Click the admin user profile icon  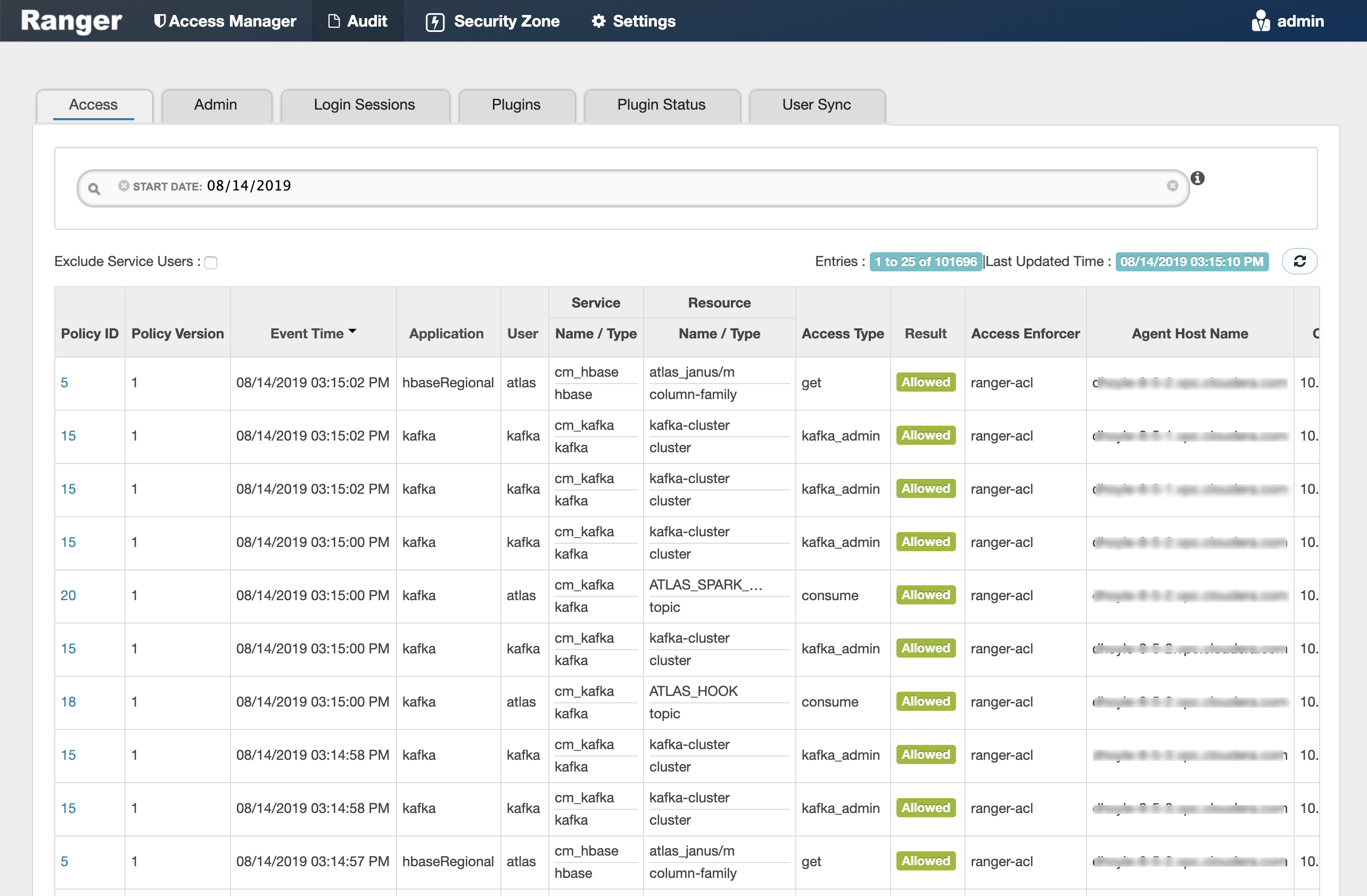1260,21
